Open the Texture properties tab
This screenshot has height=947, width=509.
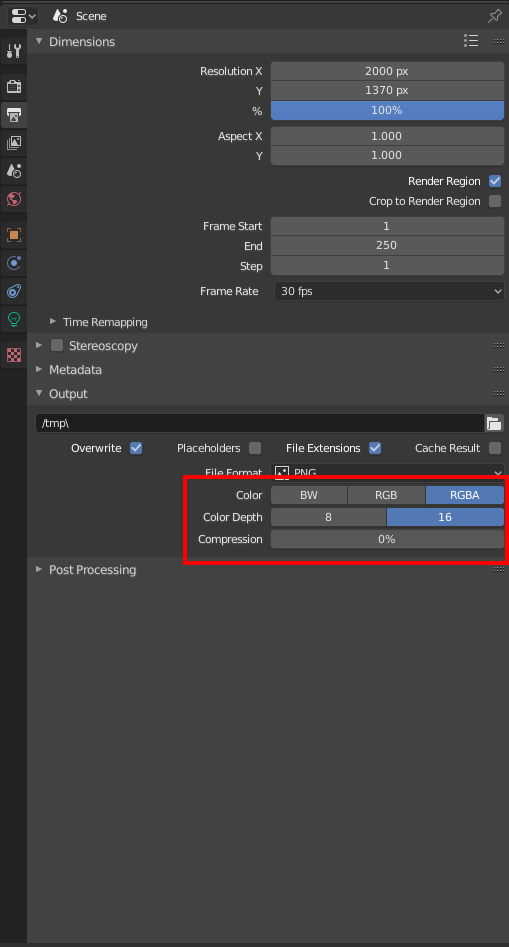coord(14,355)
